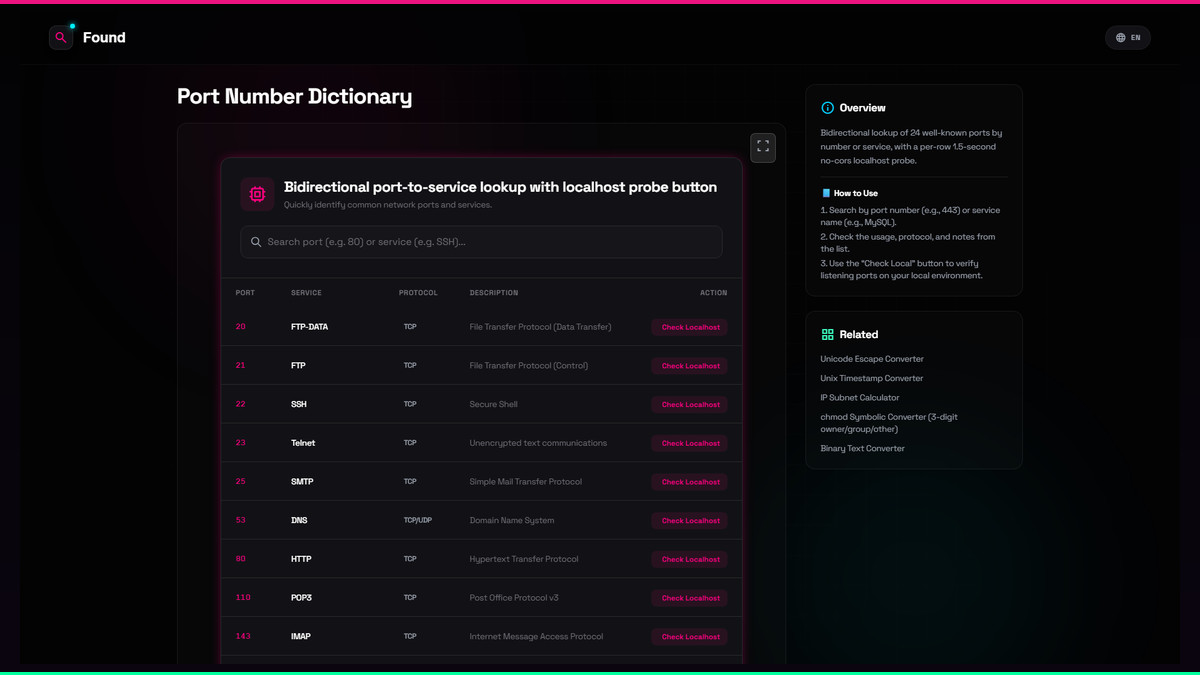
Task: Check Localhost for SSH port 22
Action: click(690, 405)
